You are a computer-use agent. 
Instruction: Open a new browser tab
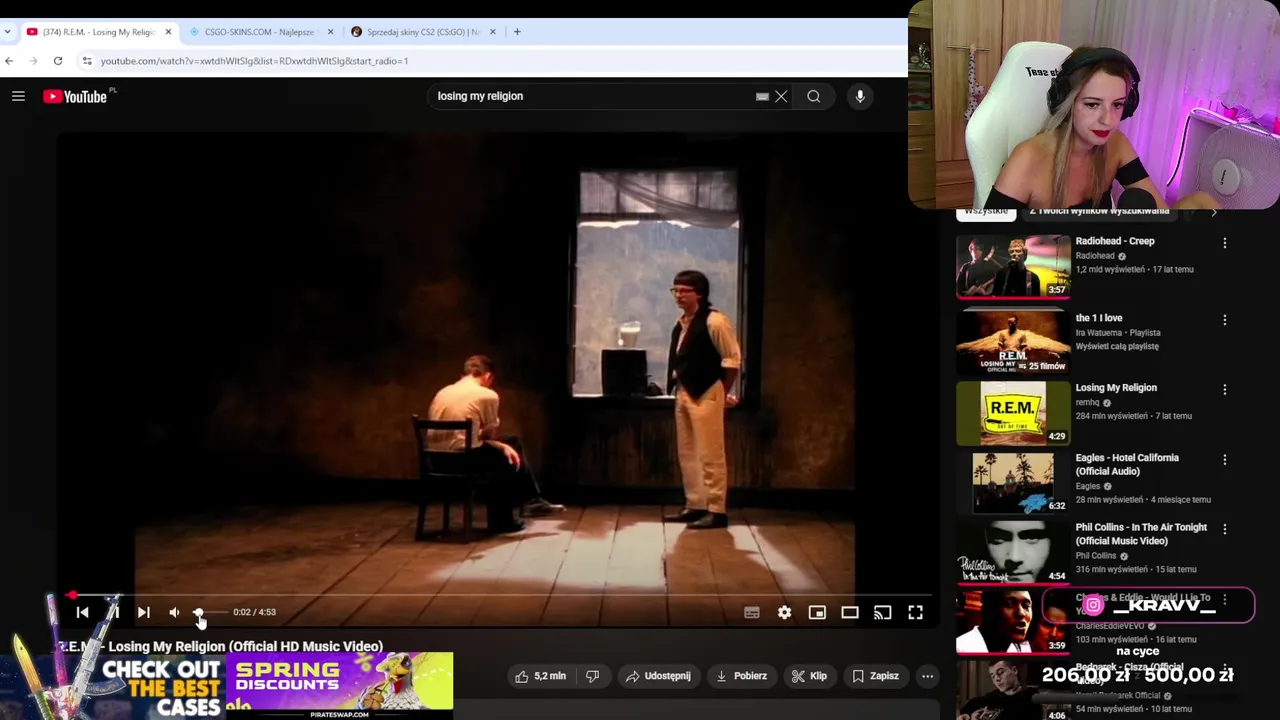coord(517,32)
